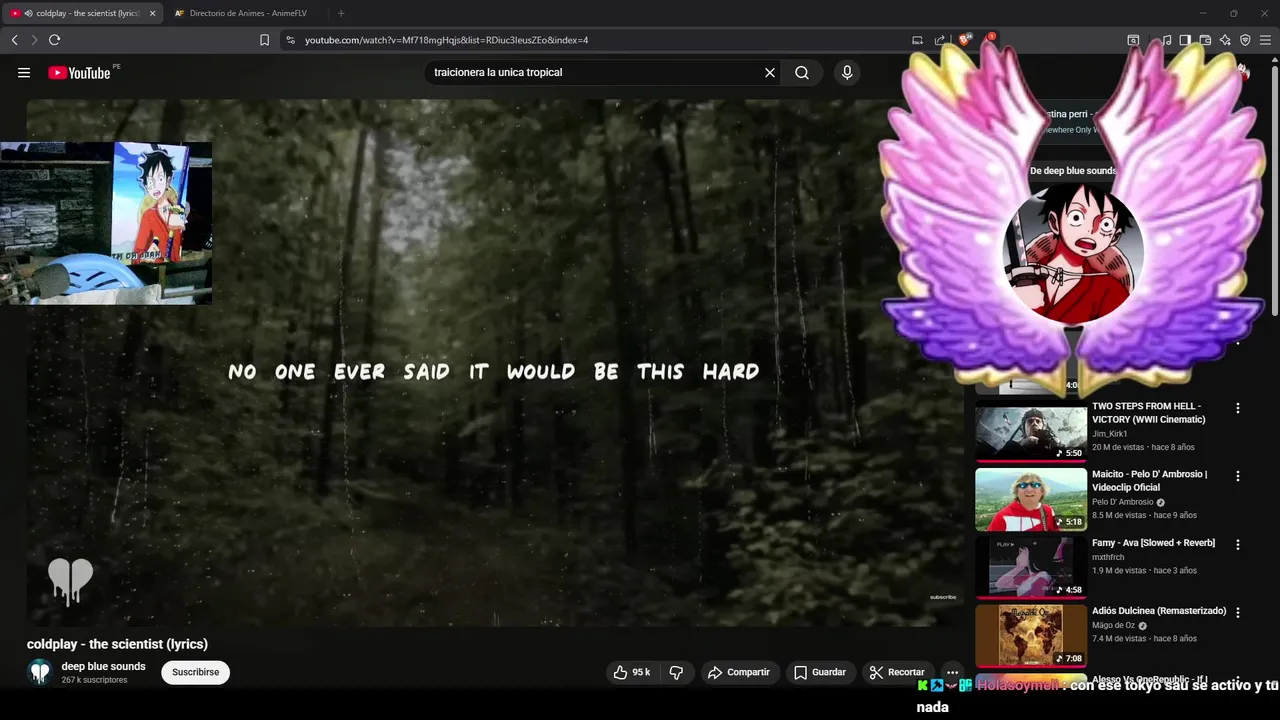
Task: Open Maicito Pelo D' Ambrosio thumbnail
Action: coord(1031,499)
